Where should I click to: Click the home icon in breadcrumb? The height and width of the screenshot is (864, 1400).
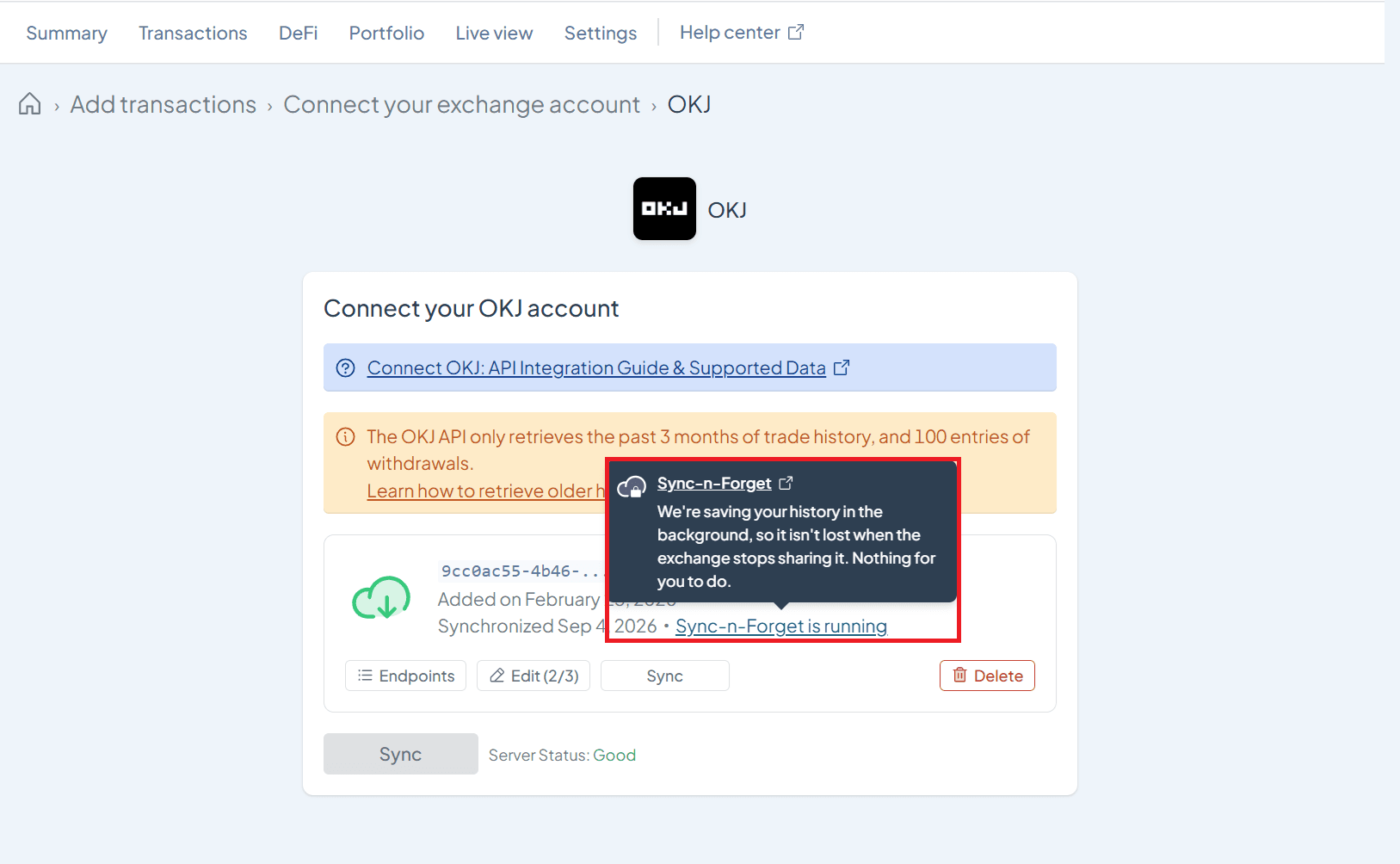(x=30, y=104)
